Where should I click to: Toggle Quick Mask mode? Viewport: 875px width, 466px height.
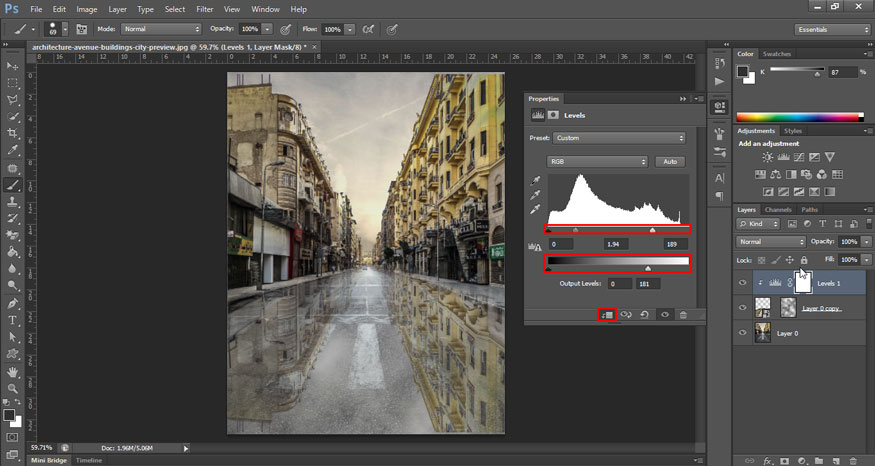tap(12, 437)
